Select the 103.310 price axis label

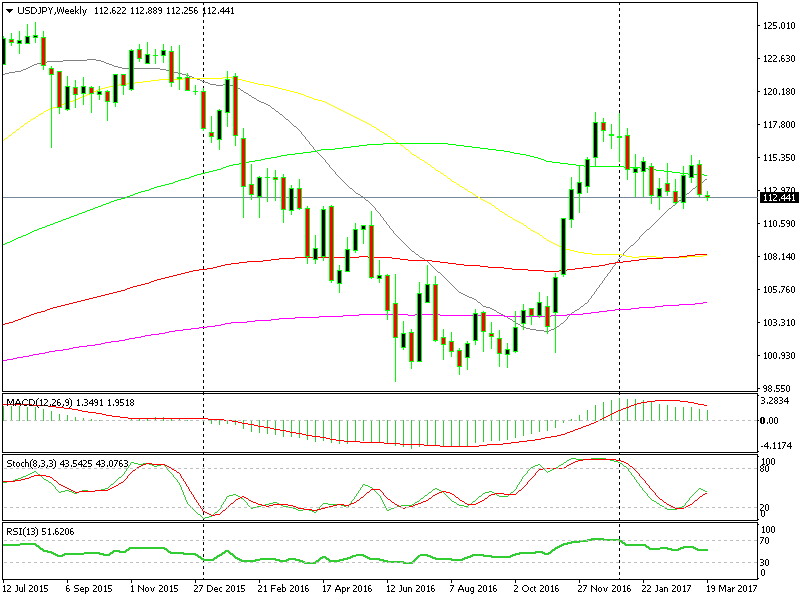coord(779,322)
